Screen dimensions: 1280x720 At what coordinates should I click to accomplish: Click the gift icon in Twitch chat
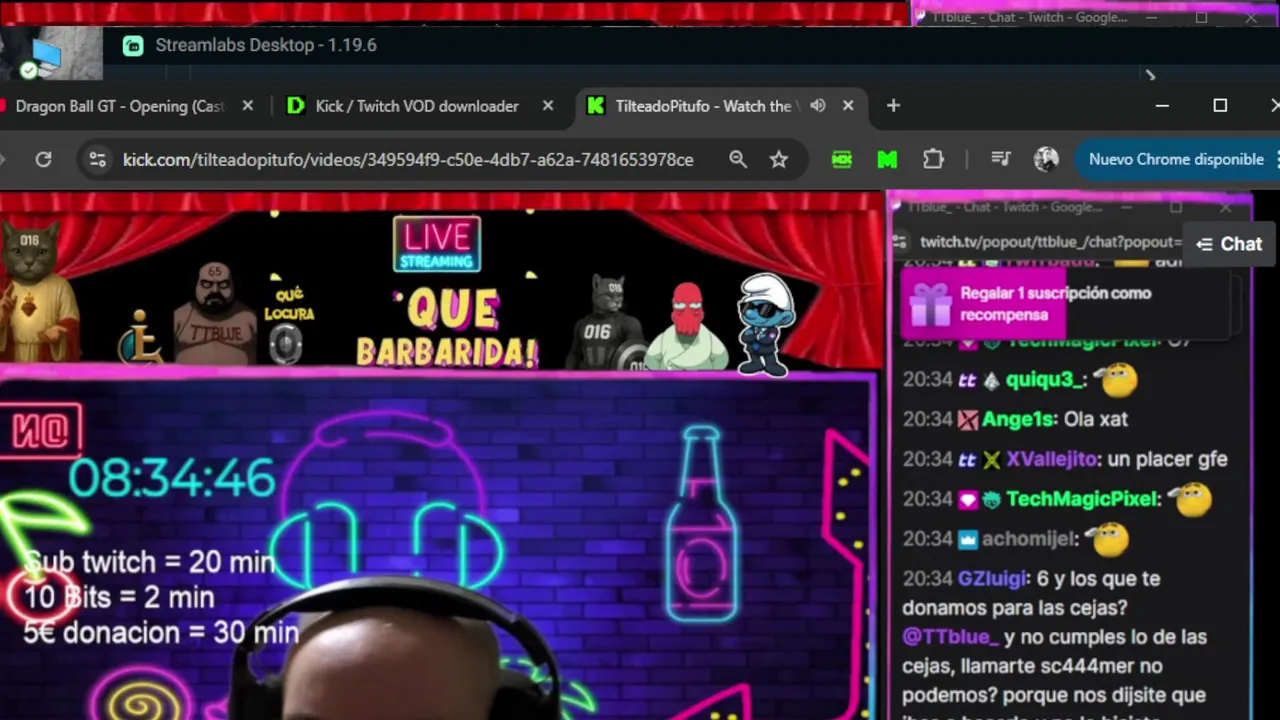tap(930, 304)
